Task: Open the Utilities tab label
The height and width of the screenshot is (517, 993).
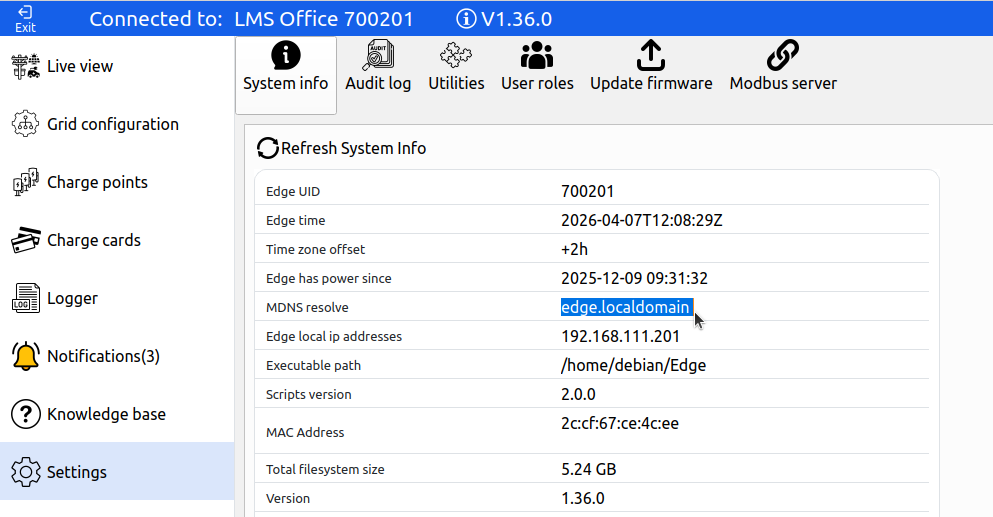Action: [x=456, y=84]
